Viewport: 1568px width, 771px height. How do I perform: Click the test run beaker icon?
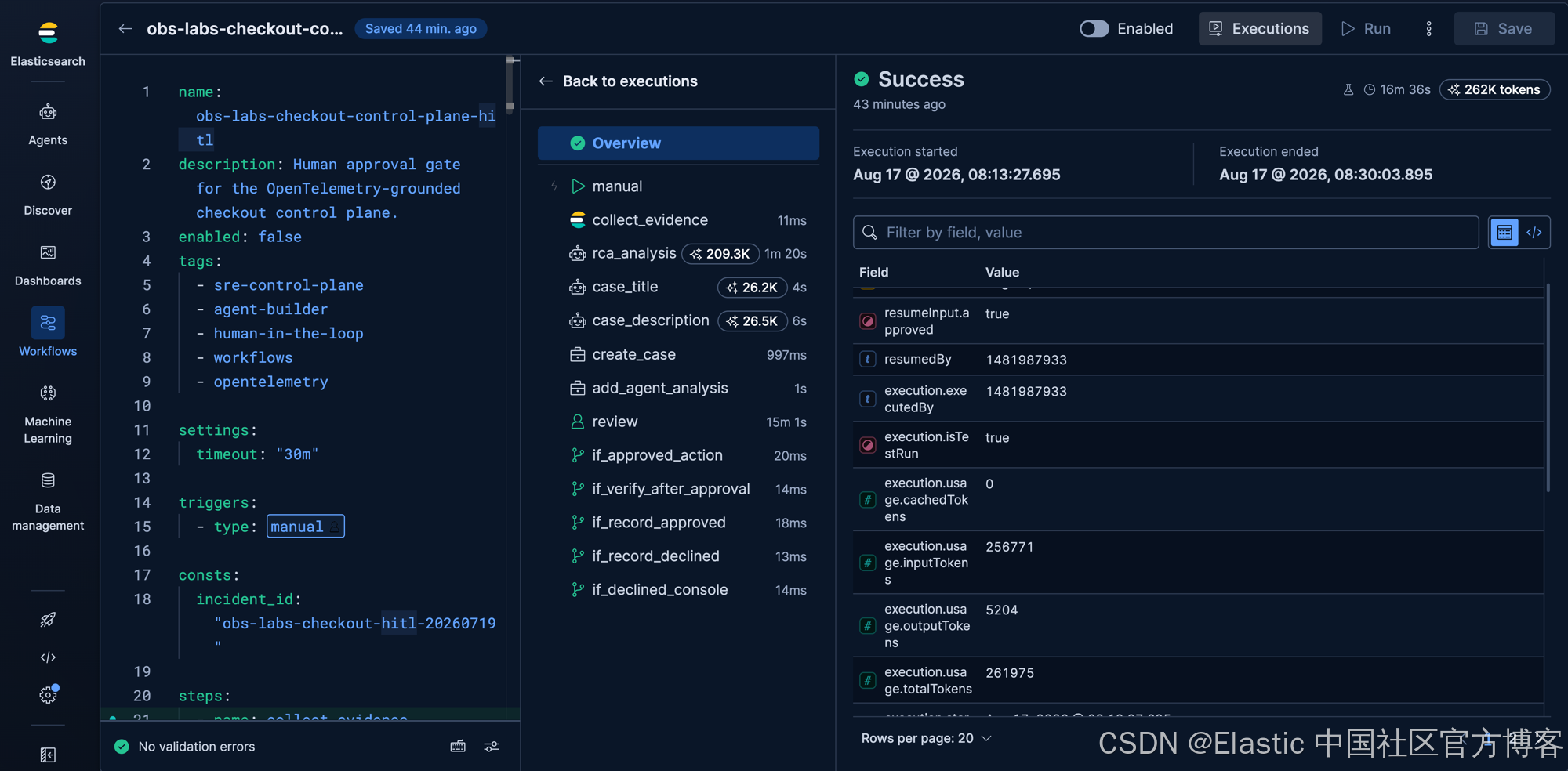coord(1348,90)
